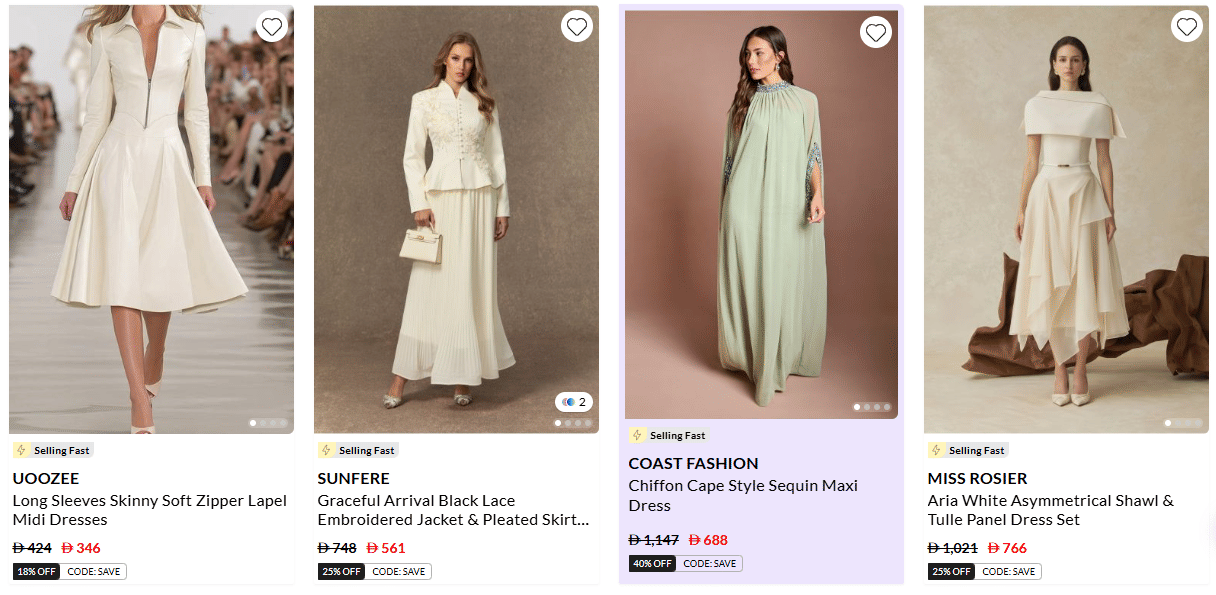
Task: Click Selling Fast lightning icon under MISS ROSIER
Action: click(x=936, y=450)
